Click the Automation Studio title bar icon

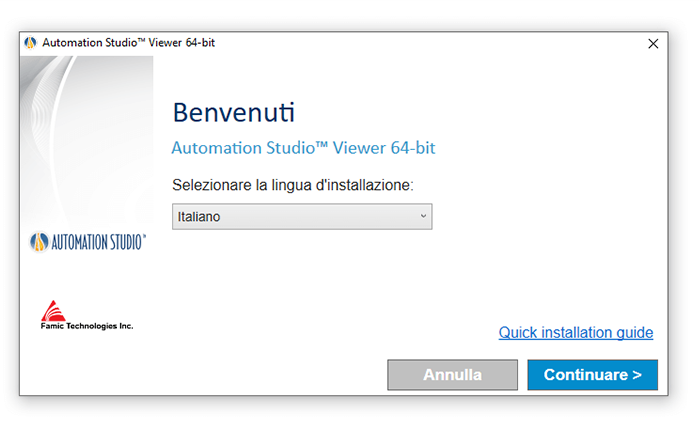click(x=30, y=43)
